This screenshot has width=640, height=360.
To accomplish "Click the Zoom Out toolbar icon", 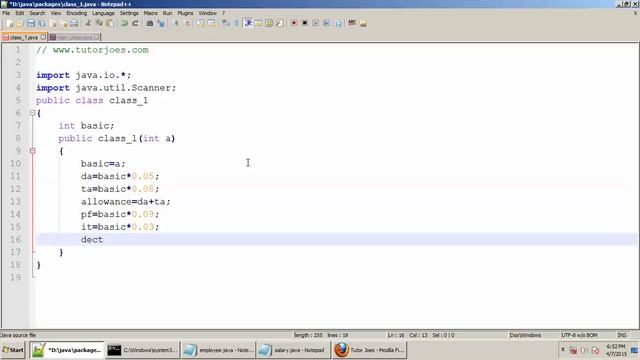I will [x=187, y=23].
